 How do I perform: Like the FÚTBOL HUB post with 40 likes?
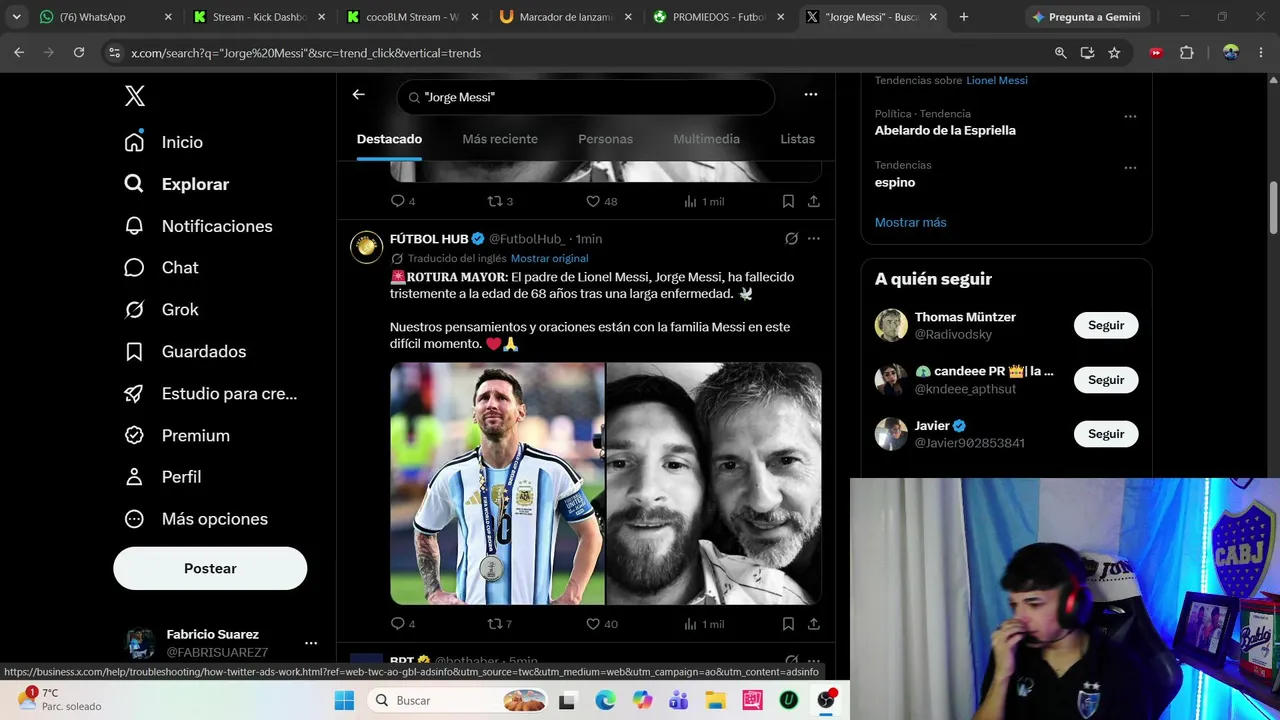pyautogui.click(x=593, y=624)
